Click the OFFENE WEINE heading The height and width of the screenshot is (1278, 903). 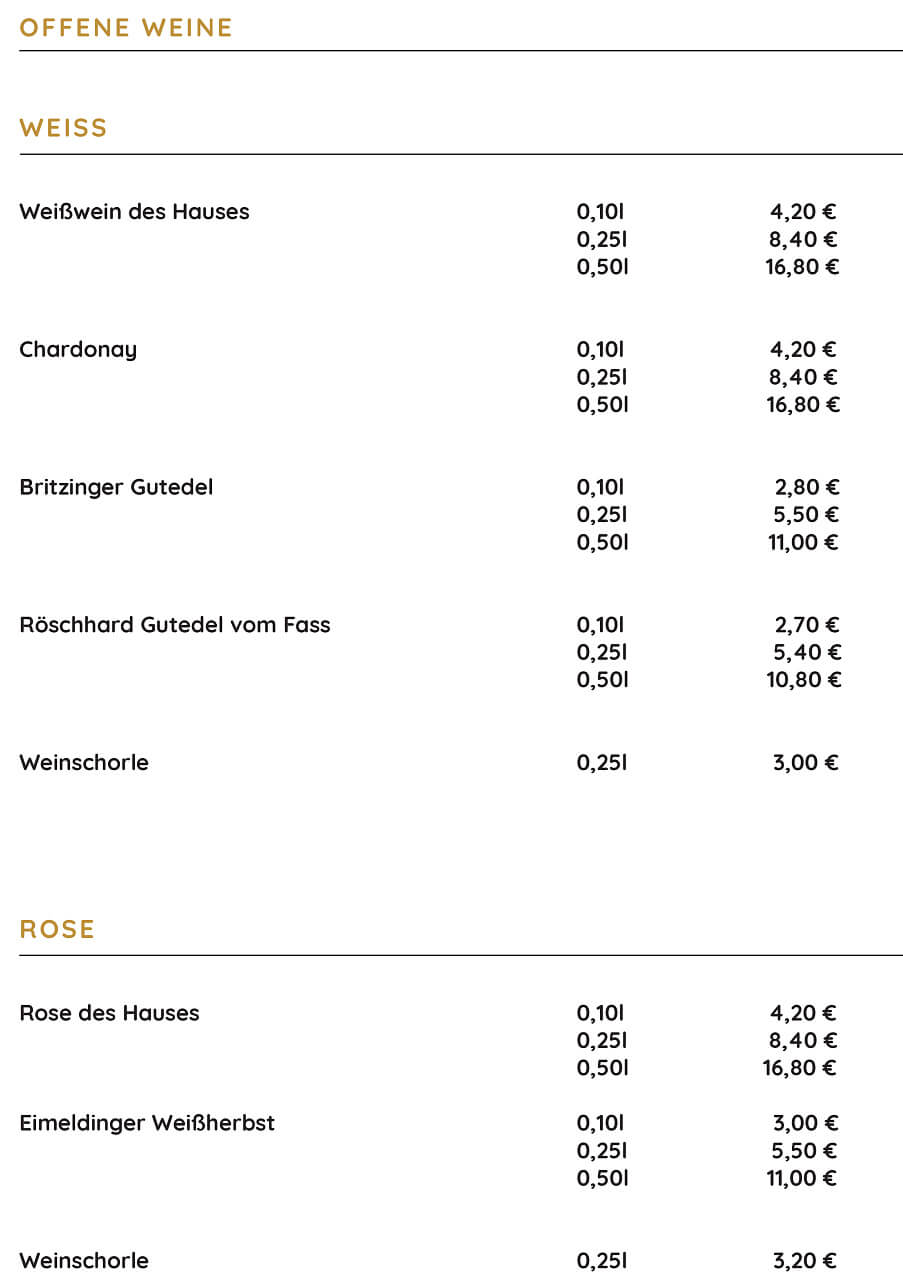[x=126, y=27]
